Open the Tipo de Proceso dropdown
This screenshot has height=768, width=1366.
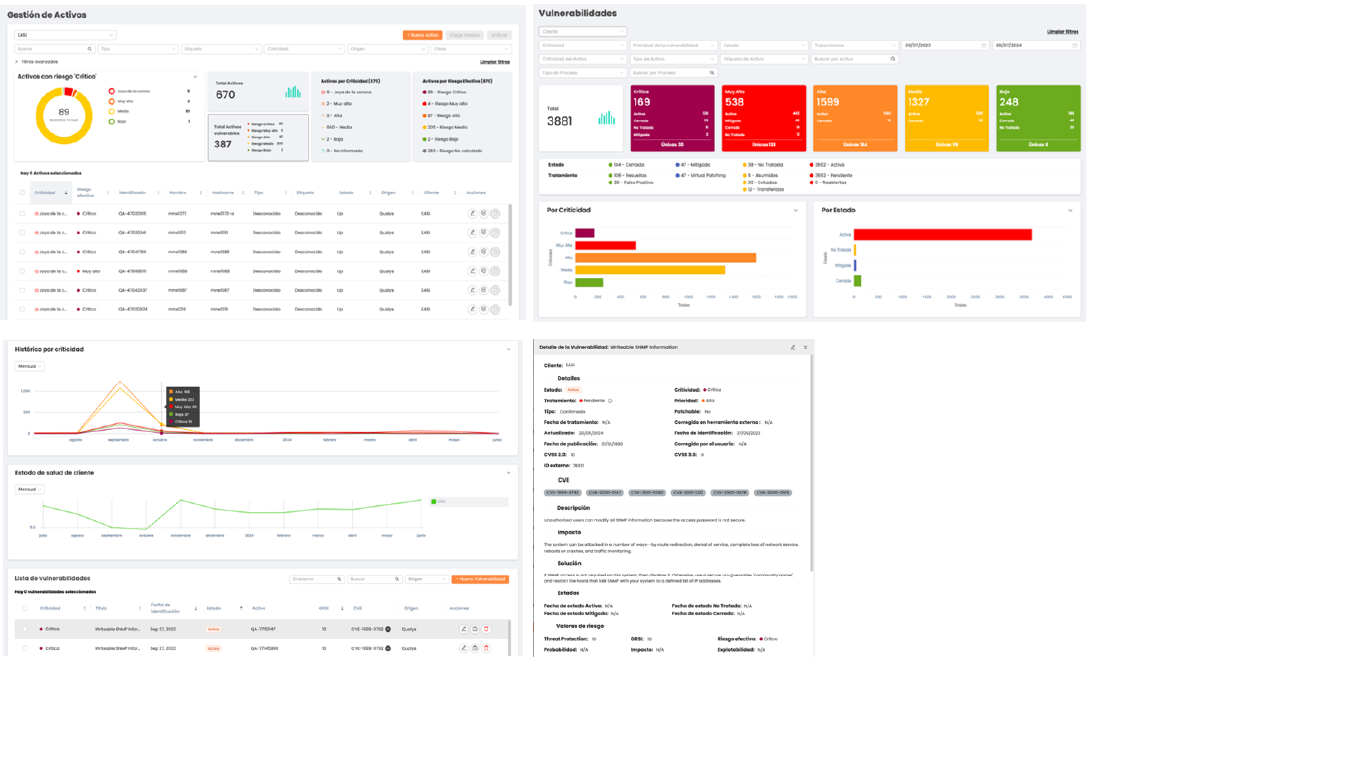tap(583, 73)
